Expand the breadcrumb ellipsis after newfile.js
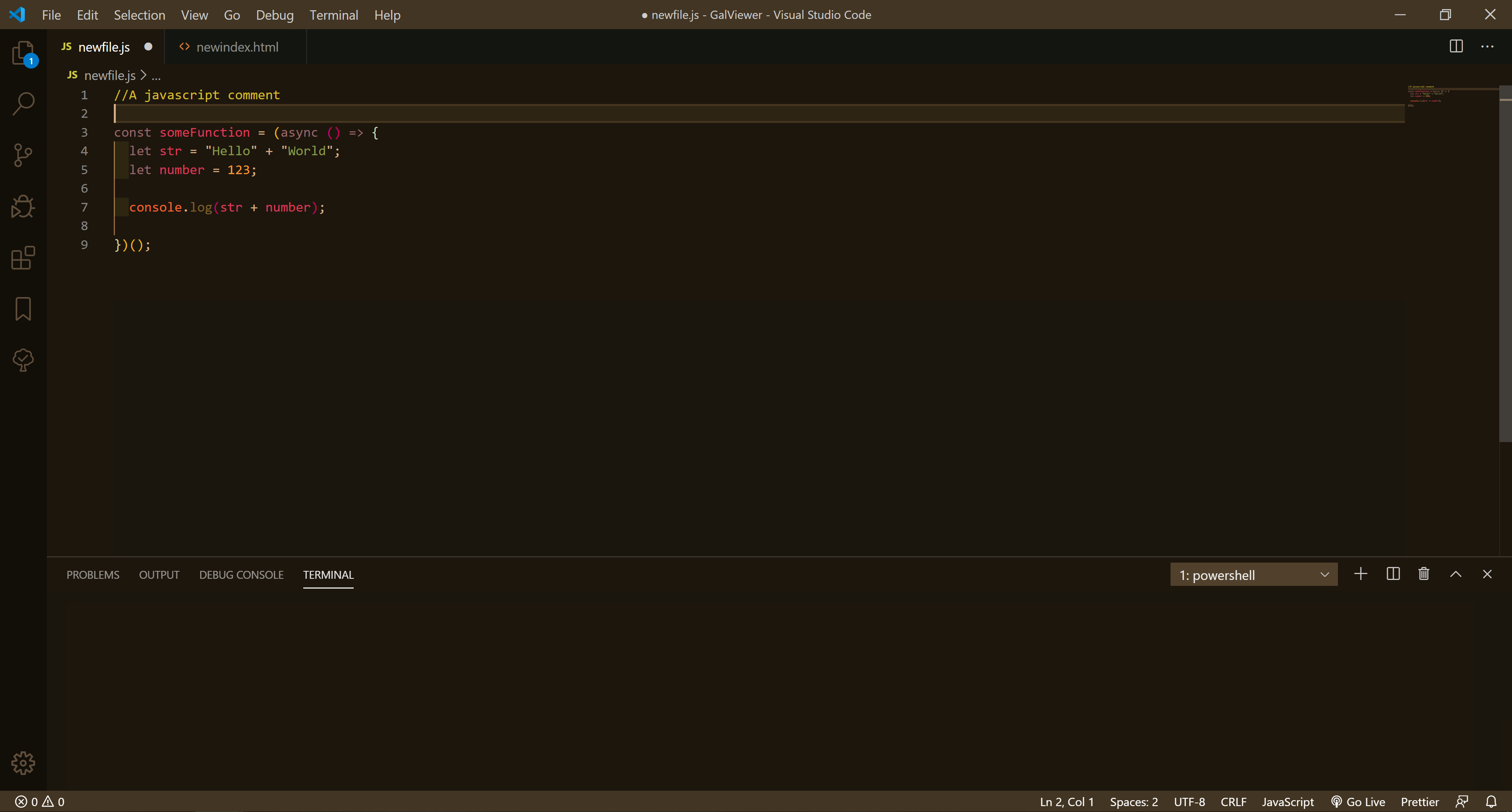Viewport: 1512px width, 812px height. tap(156, 76)
